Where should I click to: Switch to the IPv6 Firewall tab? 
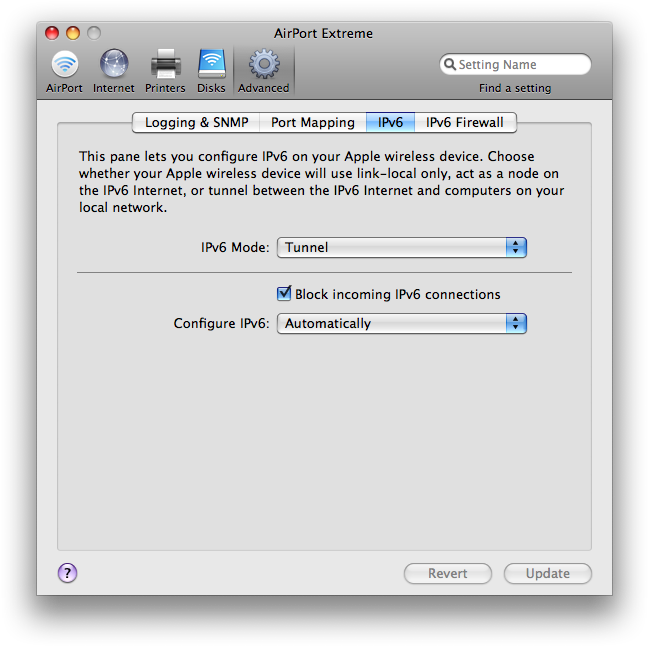(x=465, y=122)
